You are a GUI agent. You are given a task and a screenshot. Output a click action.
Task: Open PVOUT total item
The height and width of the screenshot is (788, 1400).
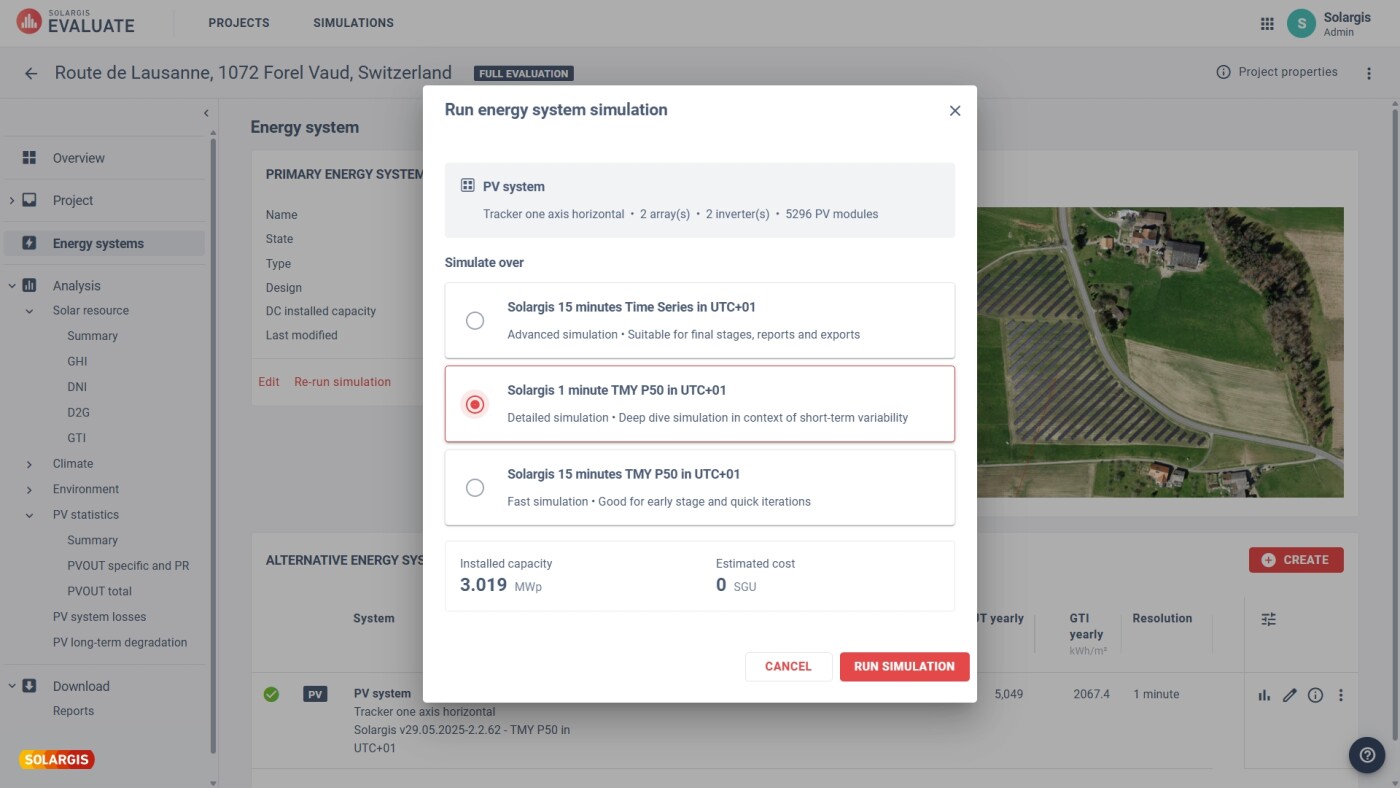[99, 592]
